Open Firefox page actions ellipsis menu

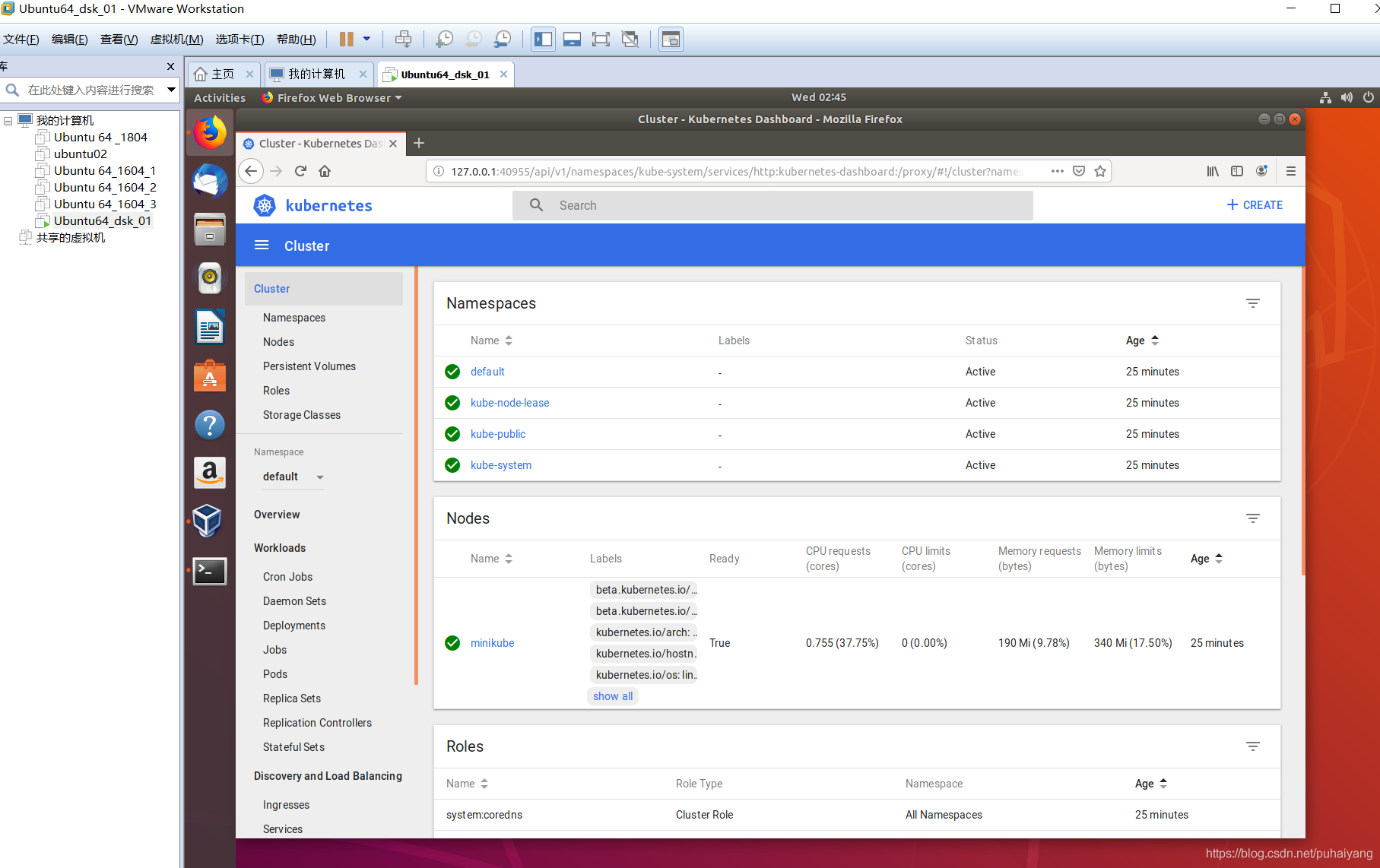tap(1057, 171)
